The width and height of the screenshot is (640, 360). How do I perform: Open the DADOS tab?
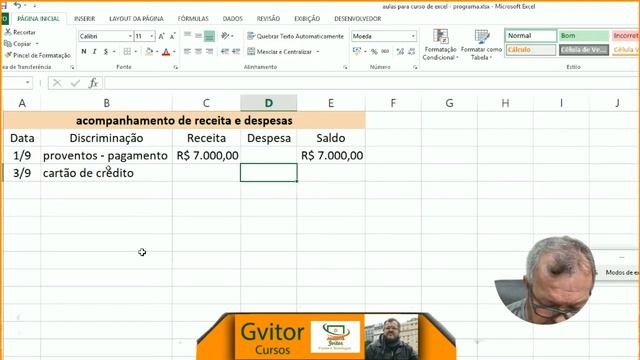(233, 19)
